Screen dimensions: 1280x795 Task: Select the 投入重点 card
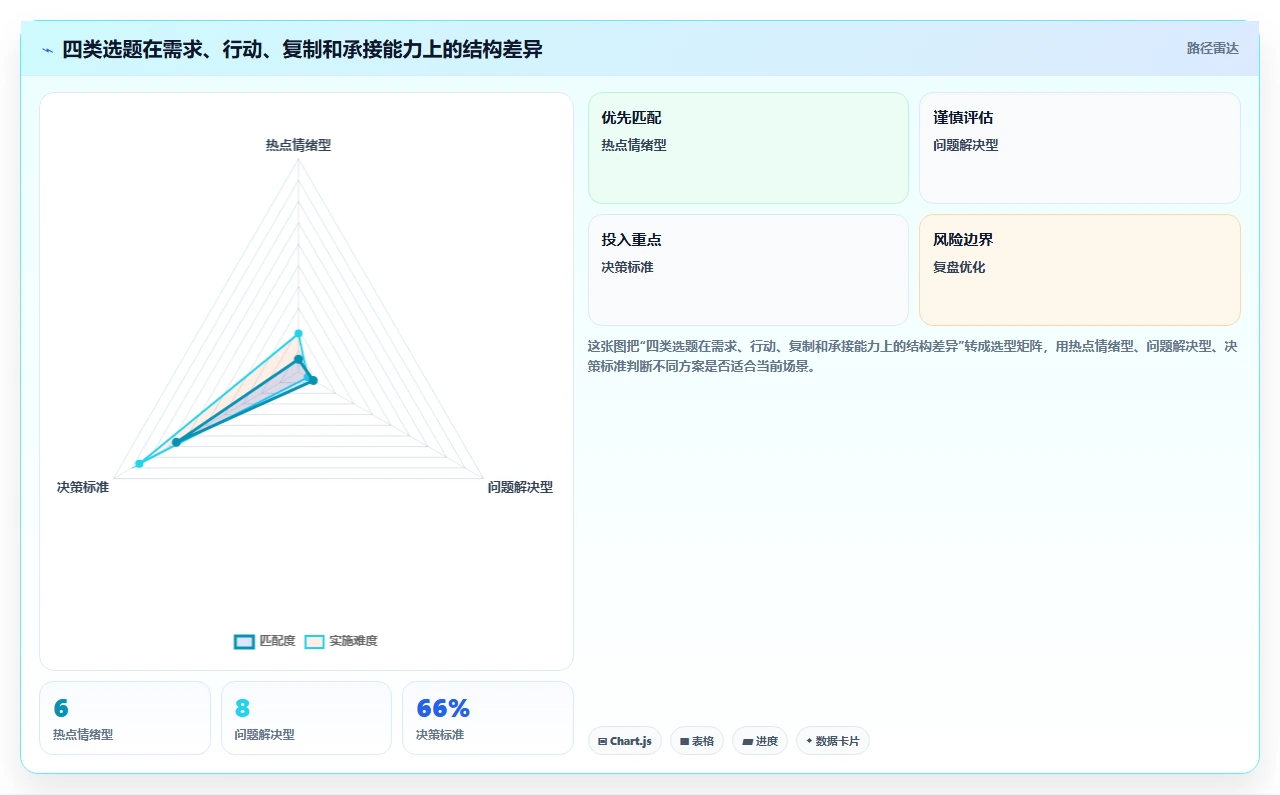(x=748, y=270)
